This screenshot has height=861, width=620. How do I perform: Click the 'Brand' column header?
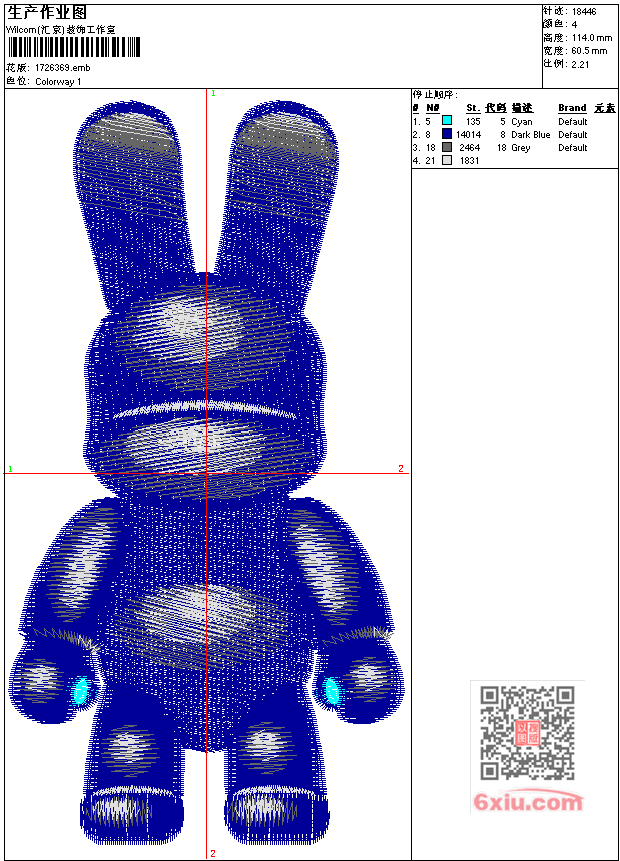[x=572, y=108]
